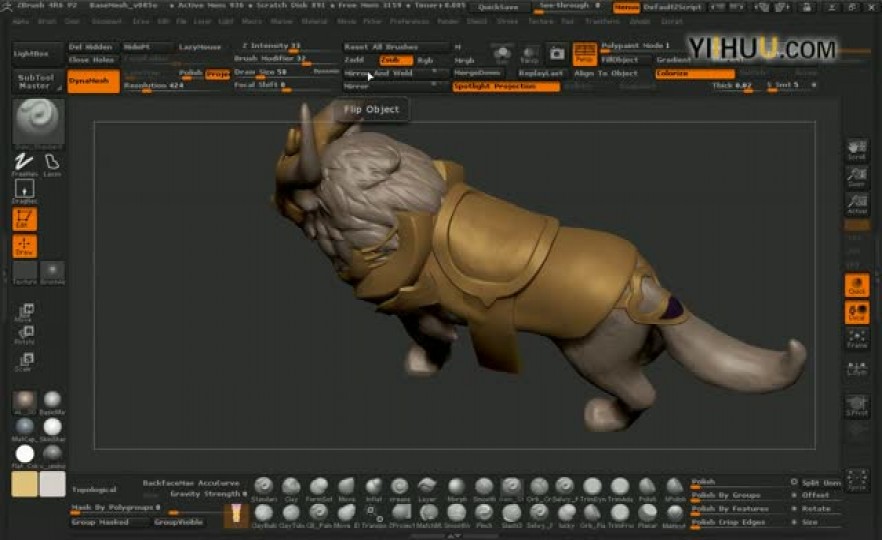Toggle the Rgb paint mode

point(425,60)
